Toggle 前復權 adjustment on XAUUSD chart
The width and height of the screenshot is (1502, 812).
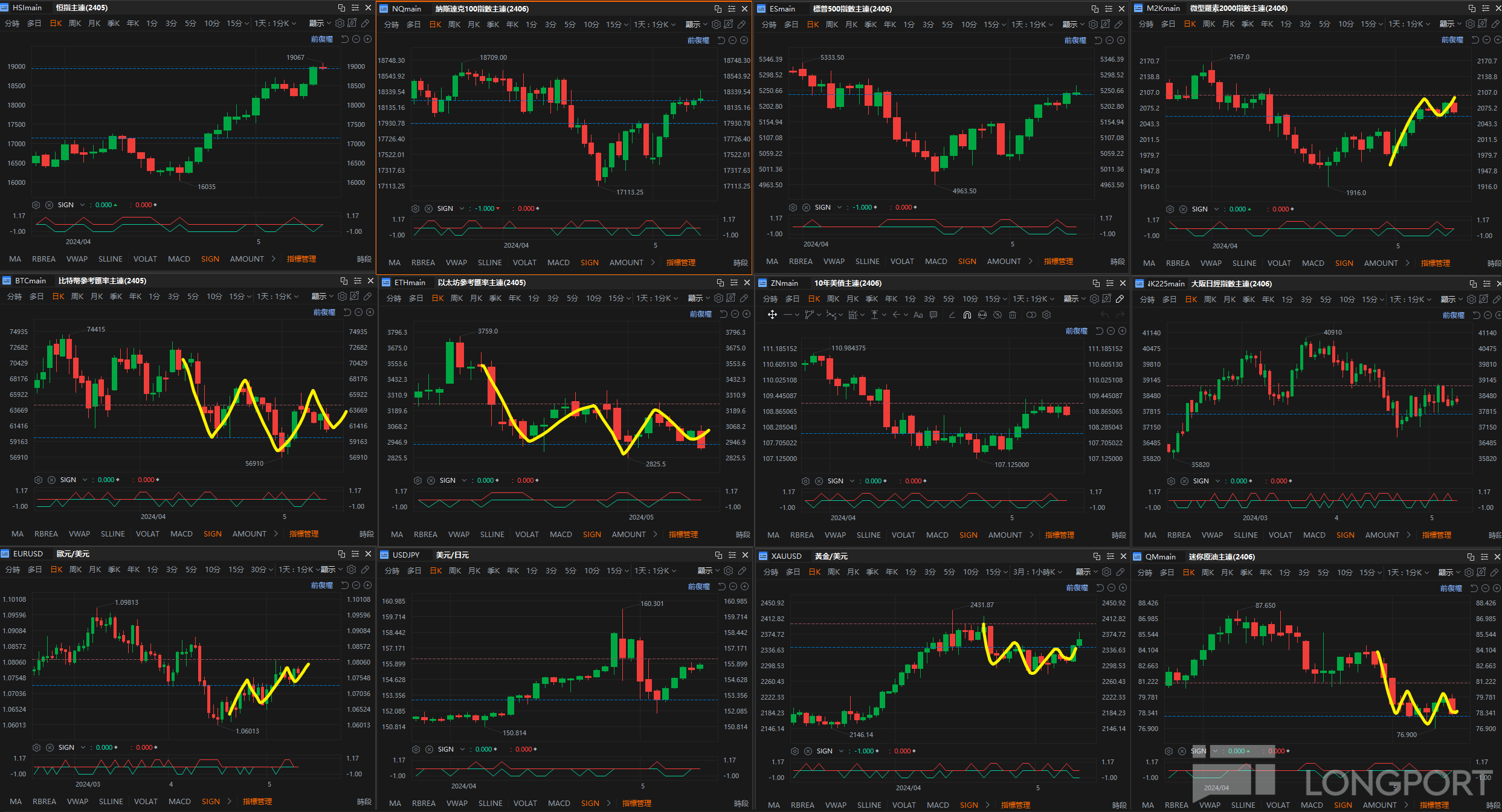1077,588
